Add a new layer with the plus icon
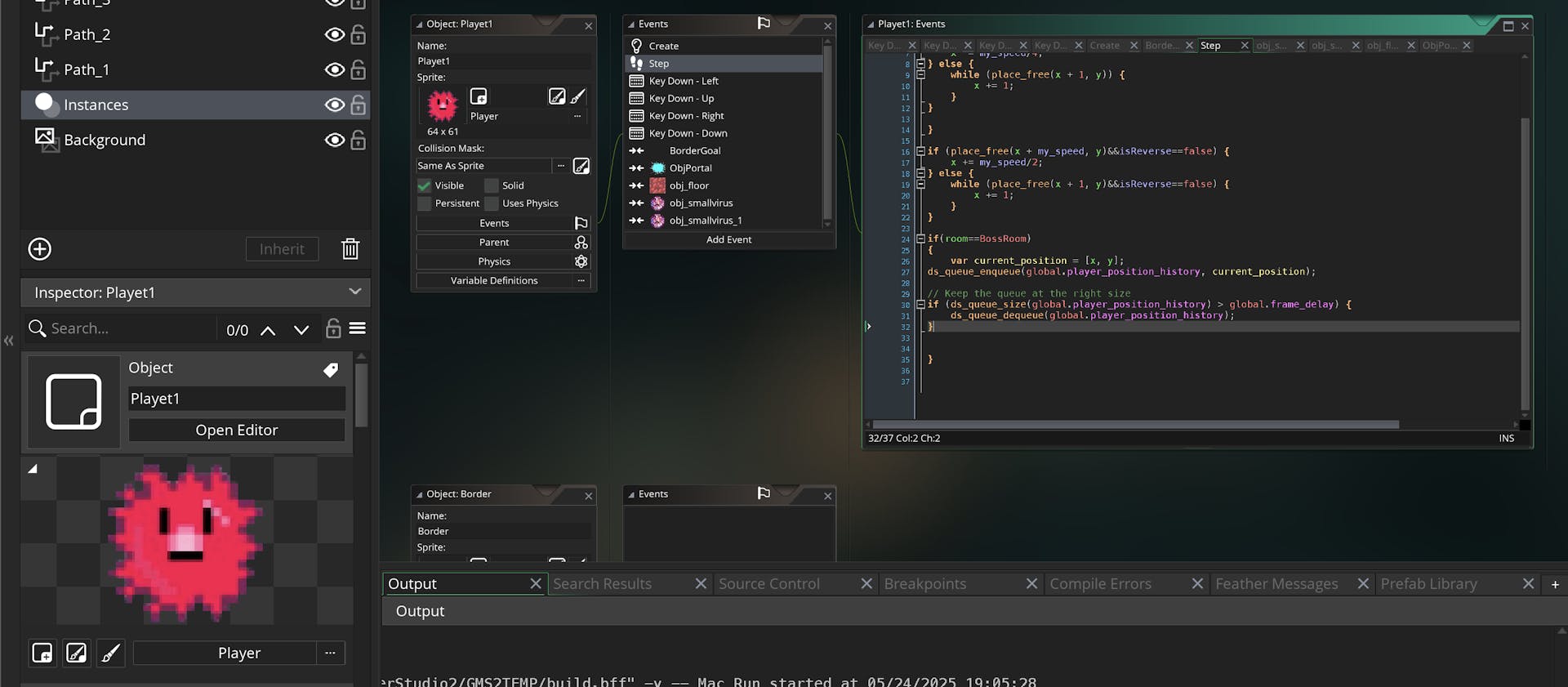The image size is (1568, 687). [39, 249]
